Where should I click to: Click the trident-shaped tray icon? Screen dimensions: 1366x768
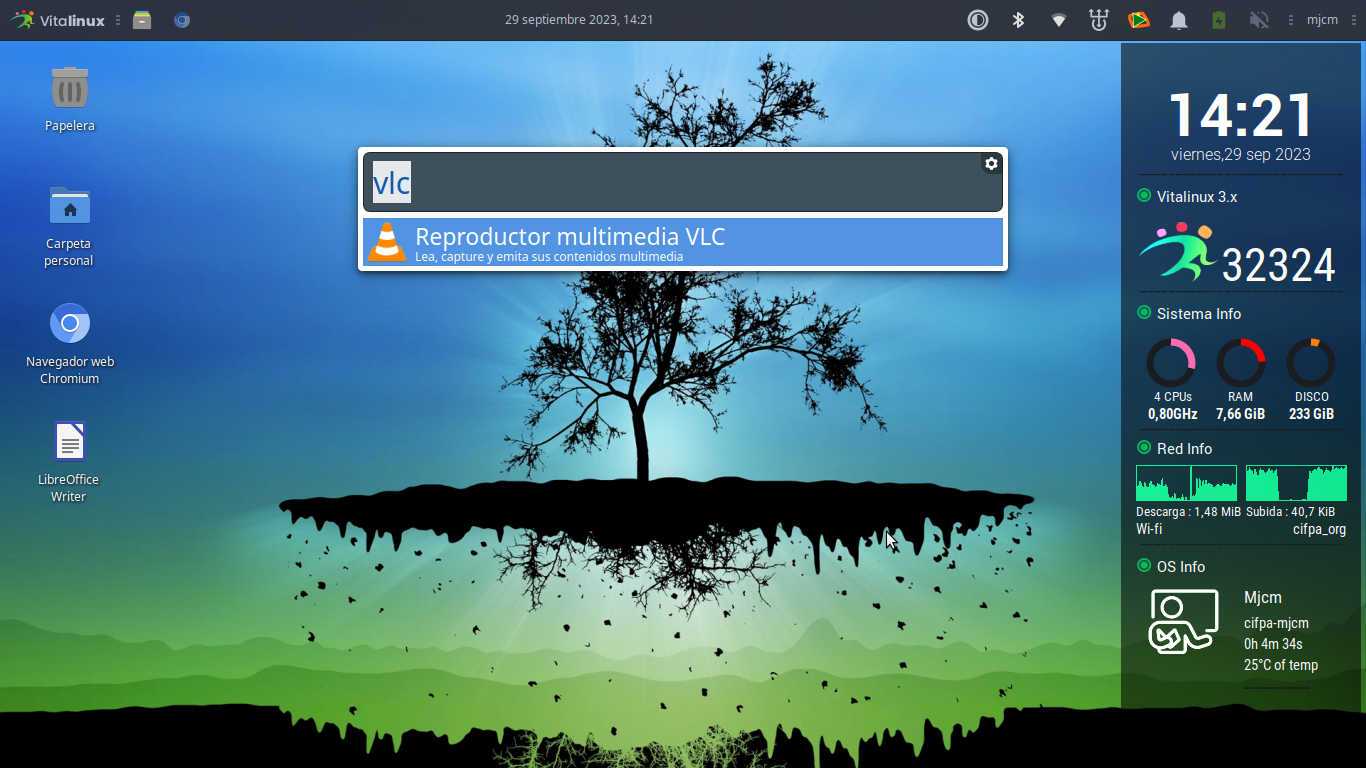pyautogui.click(x=1099, y=20)
